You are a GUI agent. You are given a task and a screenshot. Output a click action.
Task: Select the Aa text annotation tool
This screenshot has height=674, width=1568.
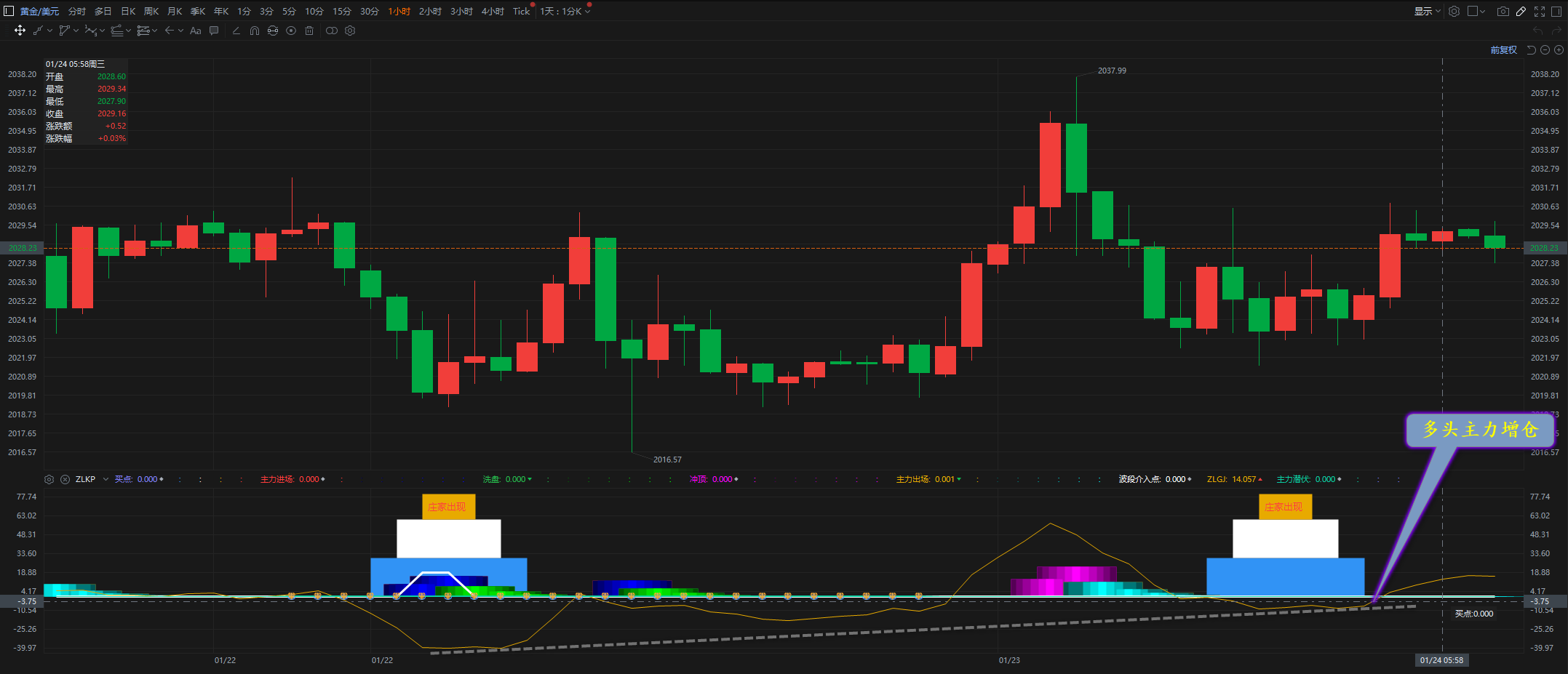(195, 31)
